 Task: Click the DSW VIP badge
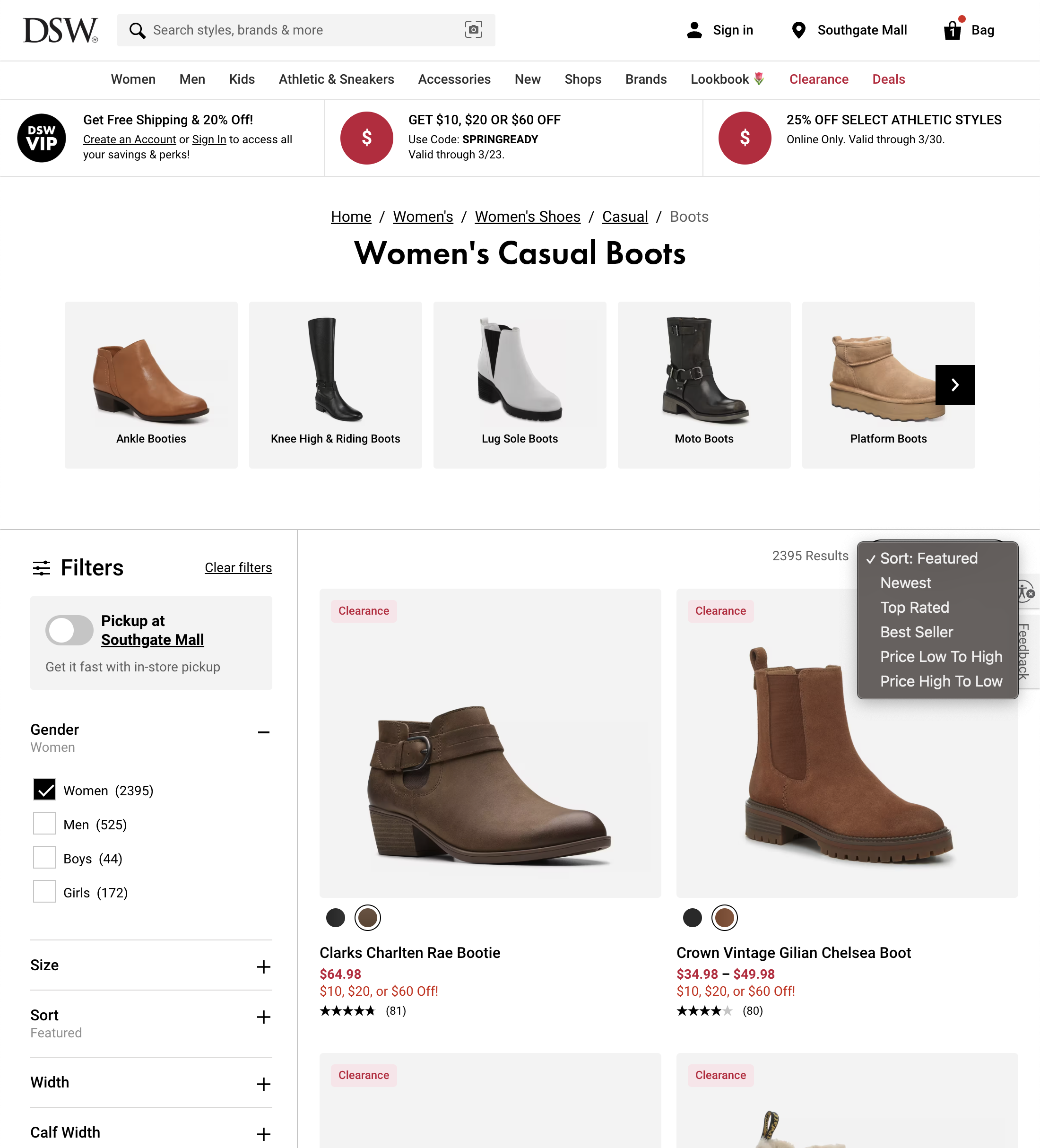point(42,138)
